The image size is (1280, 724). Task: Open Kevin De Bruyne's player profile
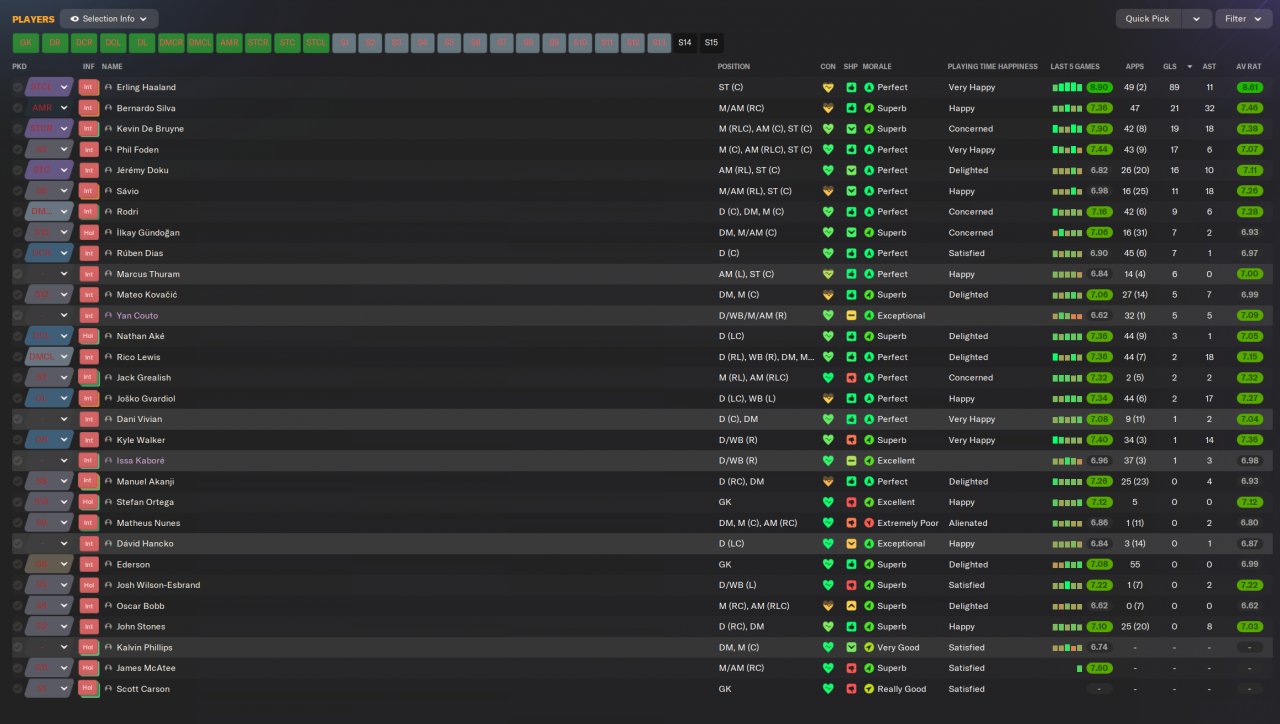[150, 129]
